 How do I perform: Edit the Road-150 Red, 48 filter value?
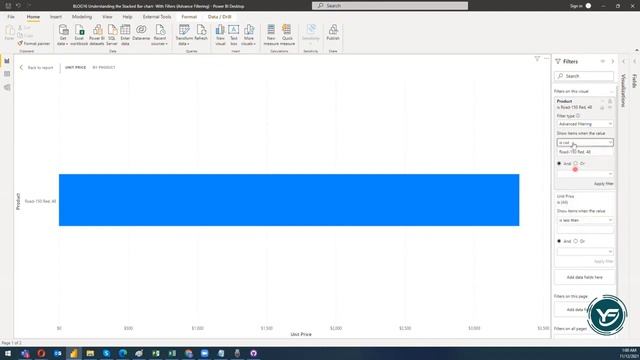[585, 152]
